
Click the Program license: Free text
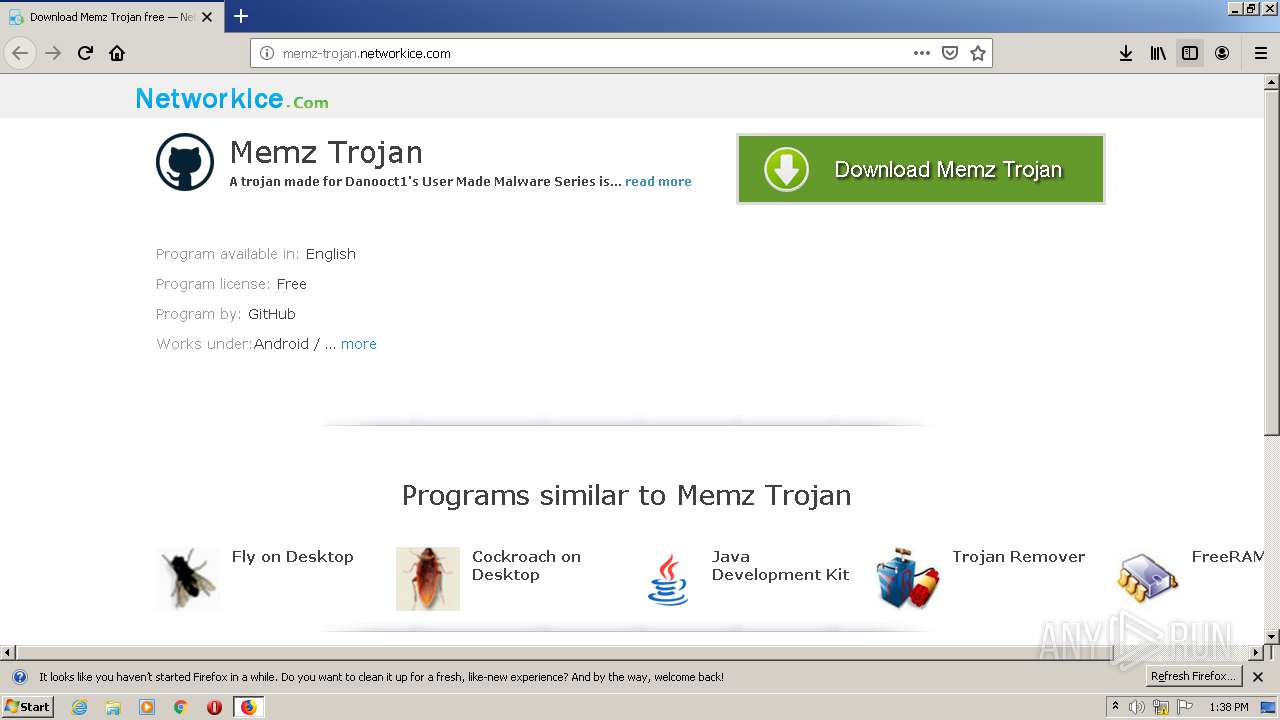click(x=231, y=284)
